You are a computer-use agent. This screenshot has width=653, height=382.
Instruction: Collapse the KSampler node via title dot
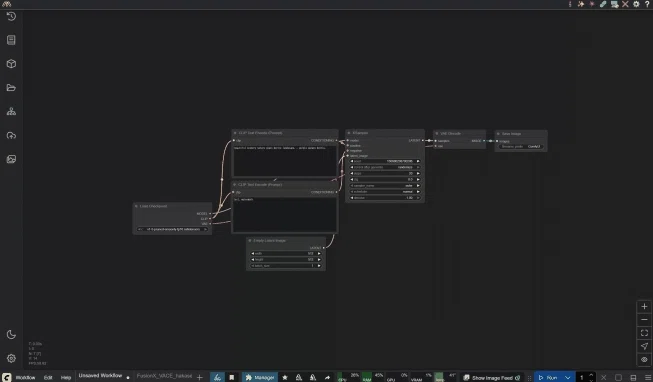point(349,133)
